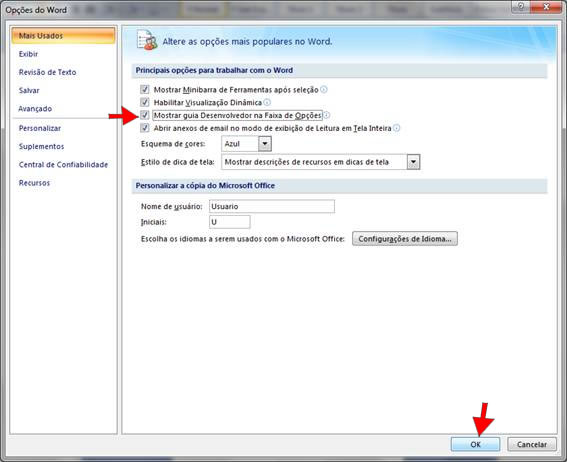This screenshot has width=567, height=462.
Task: Click the Word options header icon
Action: point(147,40)
